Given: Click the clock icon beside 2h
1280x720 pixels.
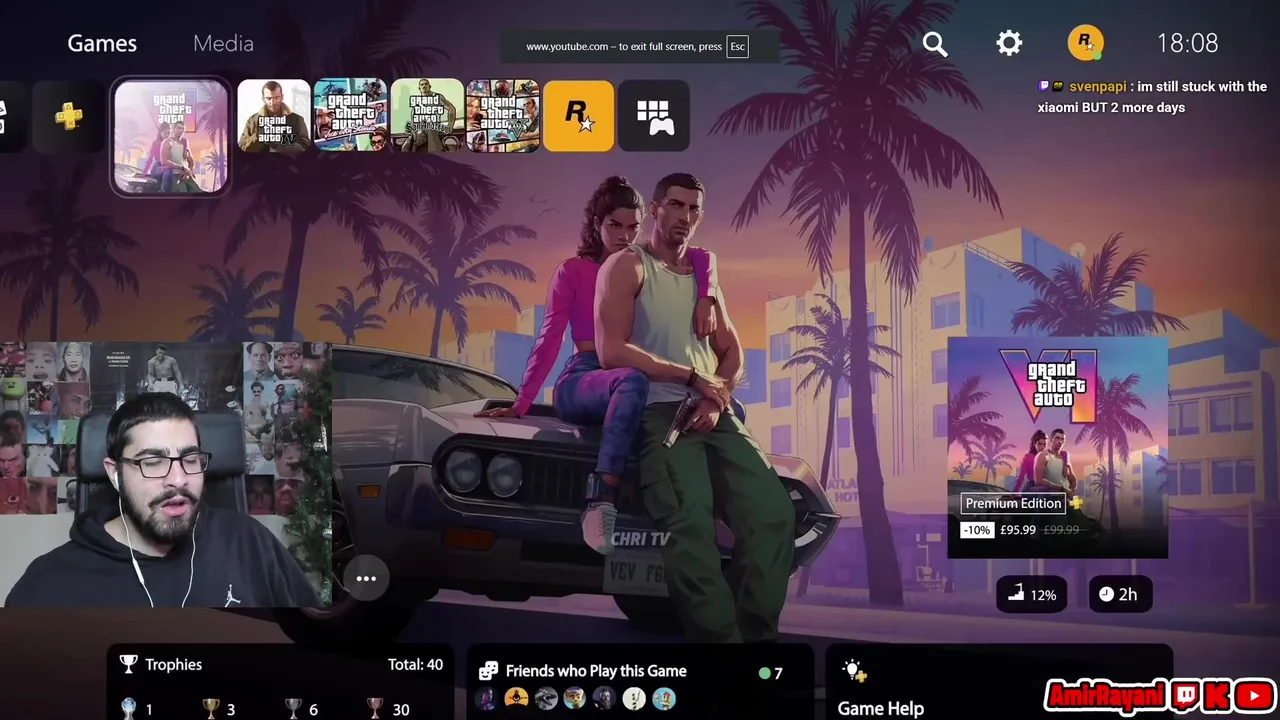Looking at the screenshot, I should tap(1106, 594).
